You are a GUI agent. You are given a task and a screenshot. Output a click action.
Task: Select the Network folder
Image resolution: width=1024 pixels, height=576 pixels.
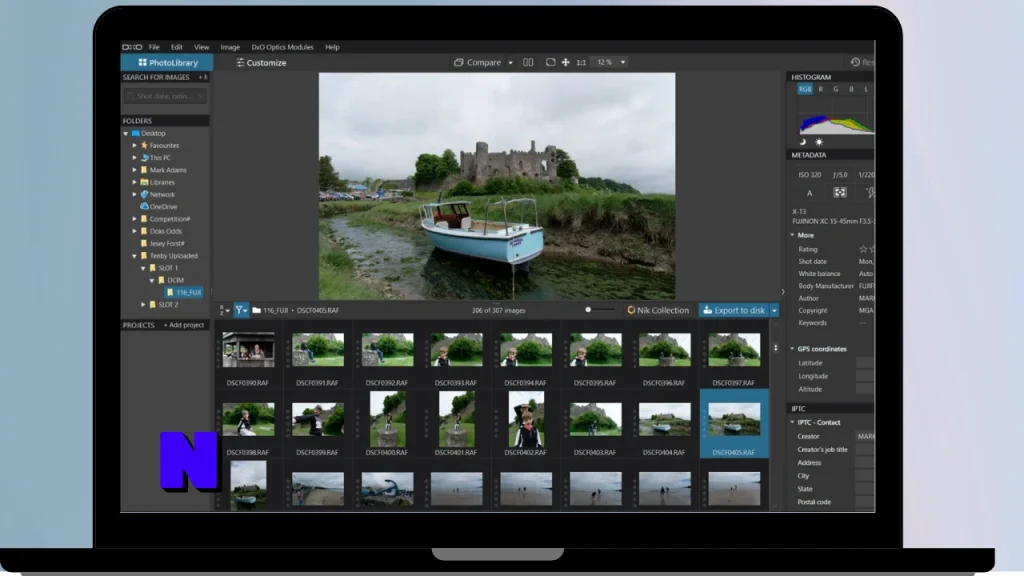(158, 194)
